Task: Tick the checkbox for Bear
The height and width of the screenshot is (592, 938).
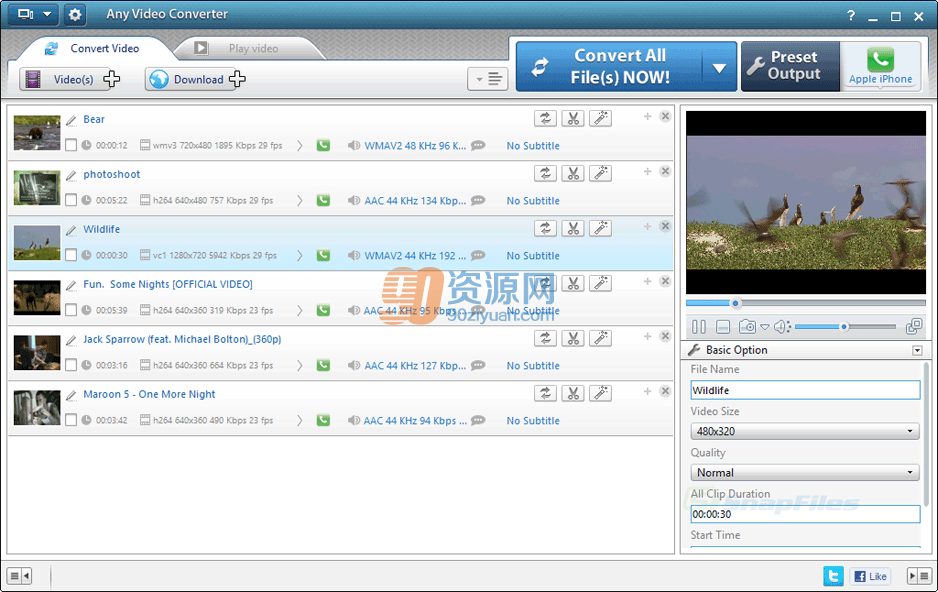Action: (x=71, y=145)
